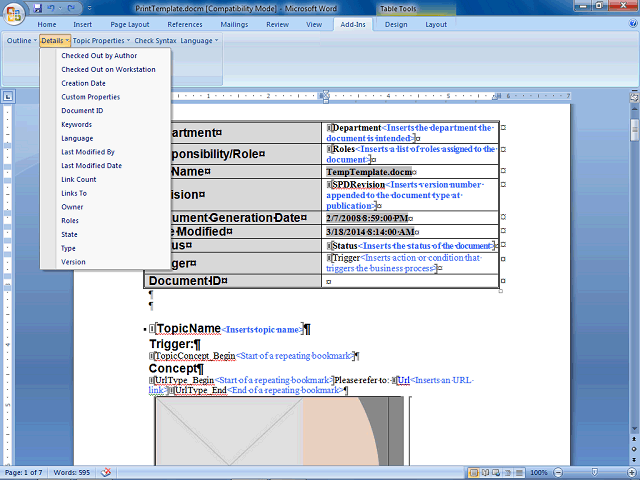
Task: Open the Insert ribbon tab
Action: click(x=82, y=24)
